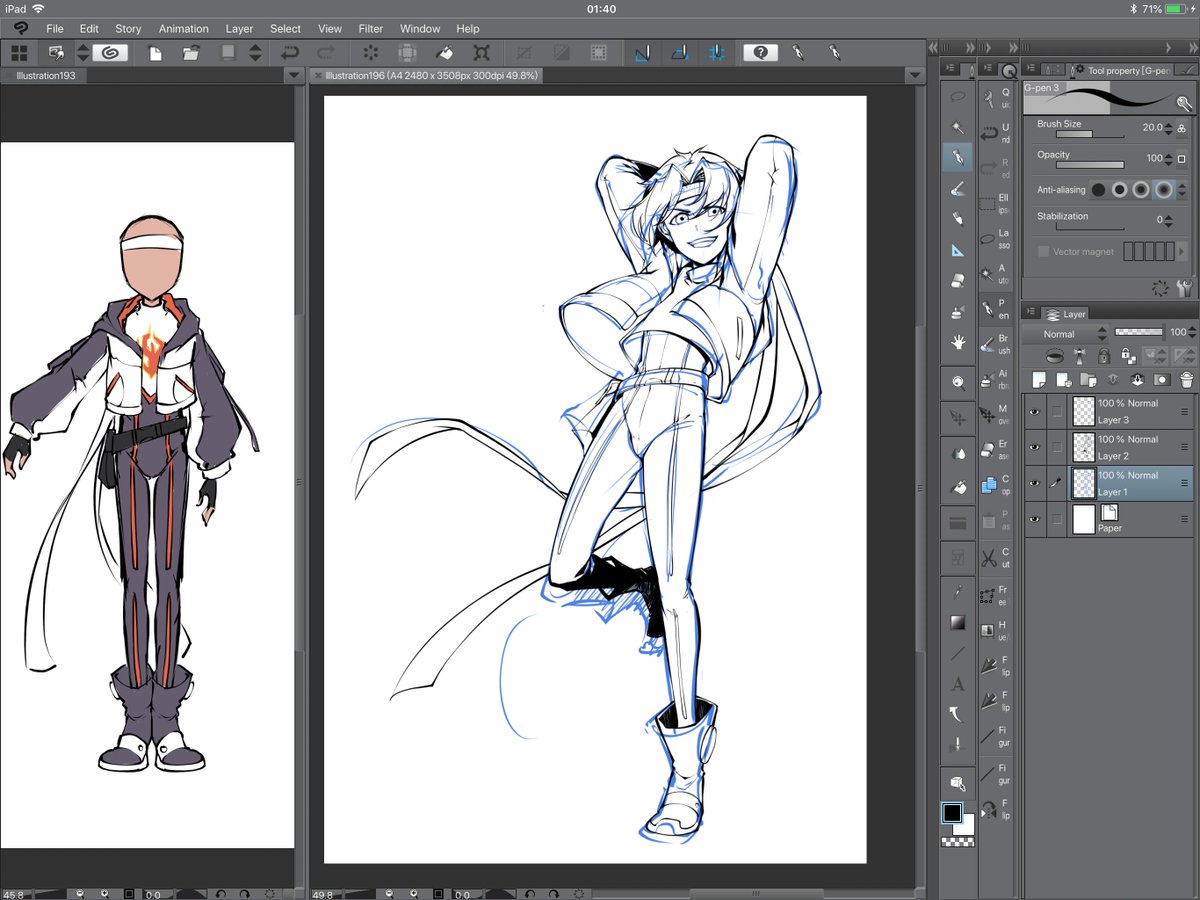Click the Fill bucket icon in command bar
Screen dimensions: 1200x900
[444, 53]
